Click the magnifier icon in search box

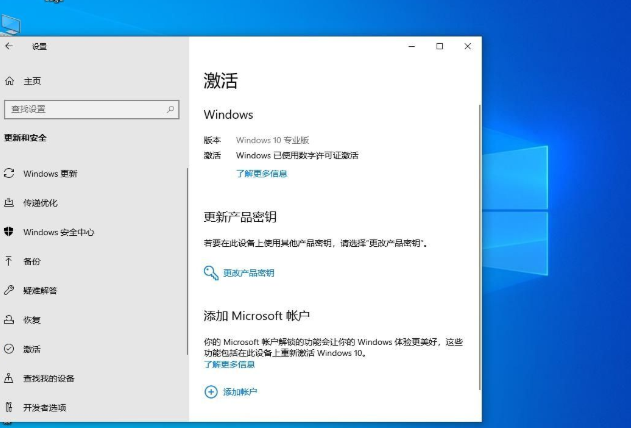pyautogui.click(x=171, y=108)
